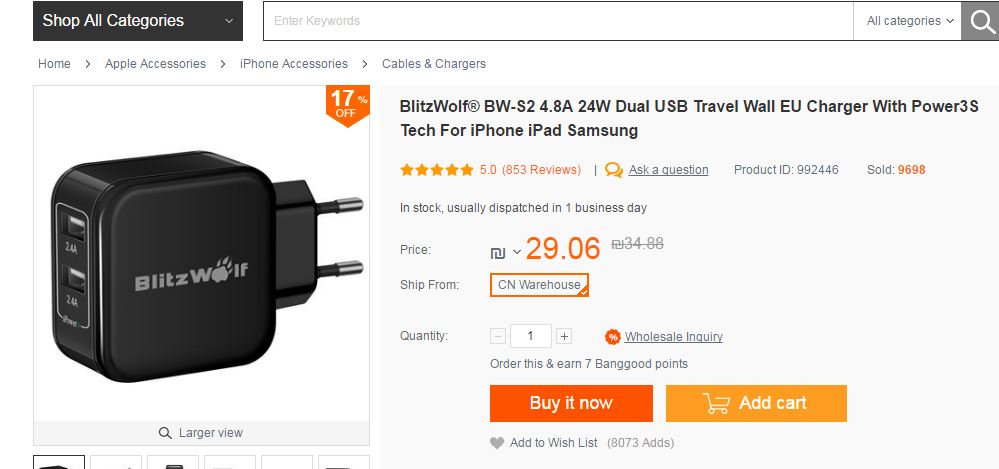Click the heart wish list icon

[497, 443]
